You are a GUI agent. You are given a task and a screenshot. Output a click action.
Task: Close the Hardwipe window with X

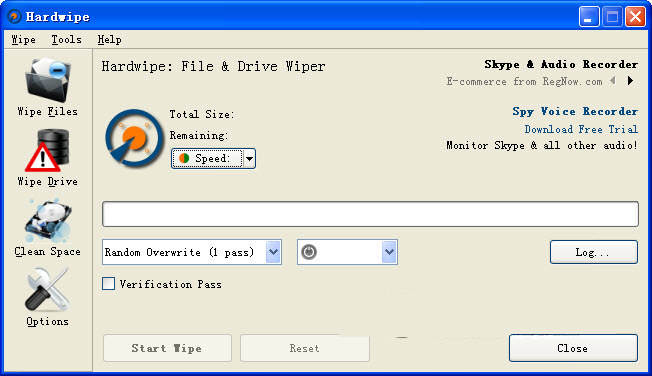click(x=635, y=17)
